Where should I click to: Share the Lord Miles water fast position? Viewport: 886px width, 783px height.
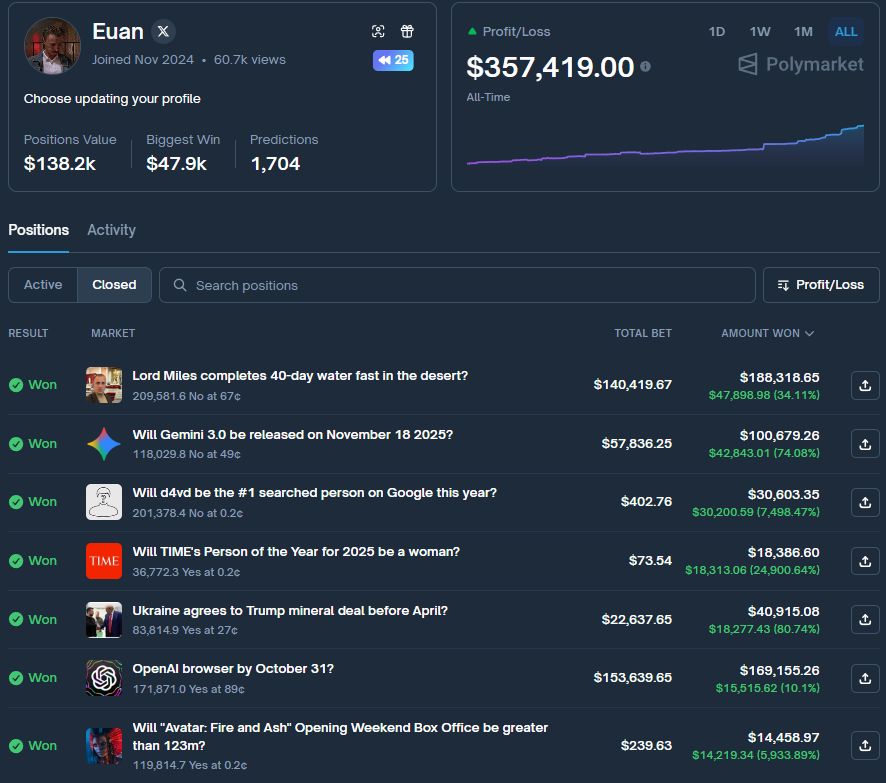(x=865, y=385)
